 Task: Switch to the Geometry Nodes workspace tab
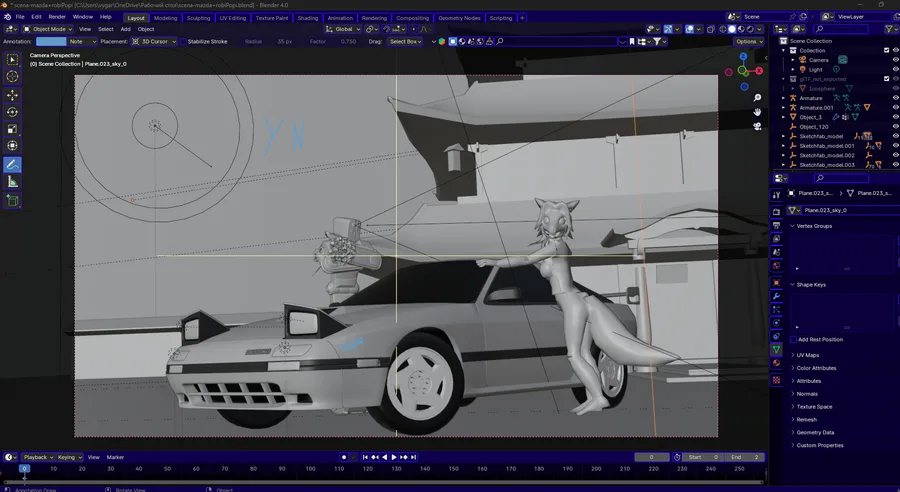point(459,18)
